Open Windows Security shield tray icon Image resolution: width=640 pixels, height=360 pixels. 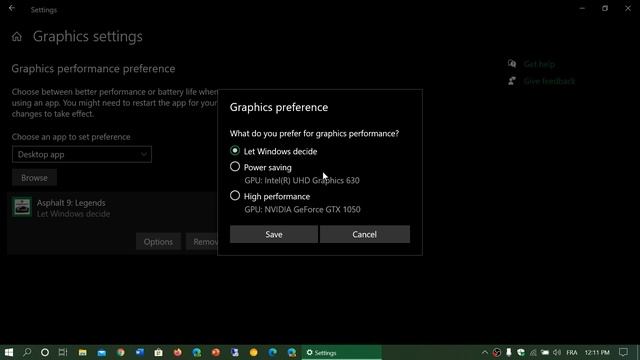tap(521, 352)
